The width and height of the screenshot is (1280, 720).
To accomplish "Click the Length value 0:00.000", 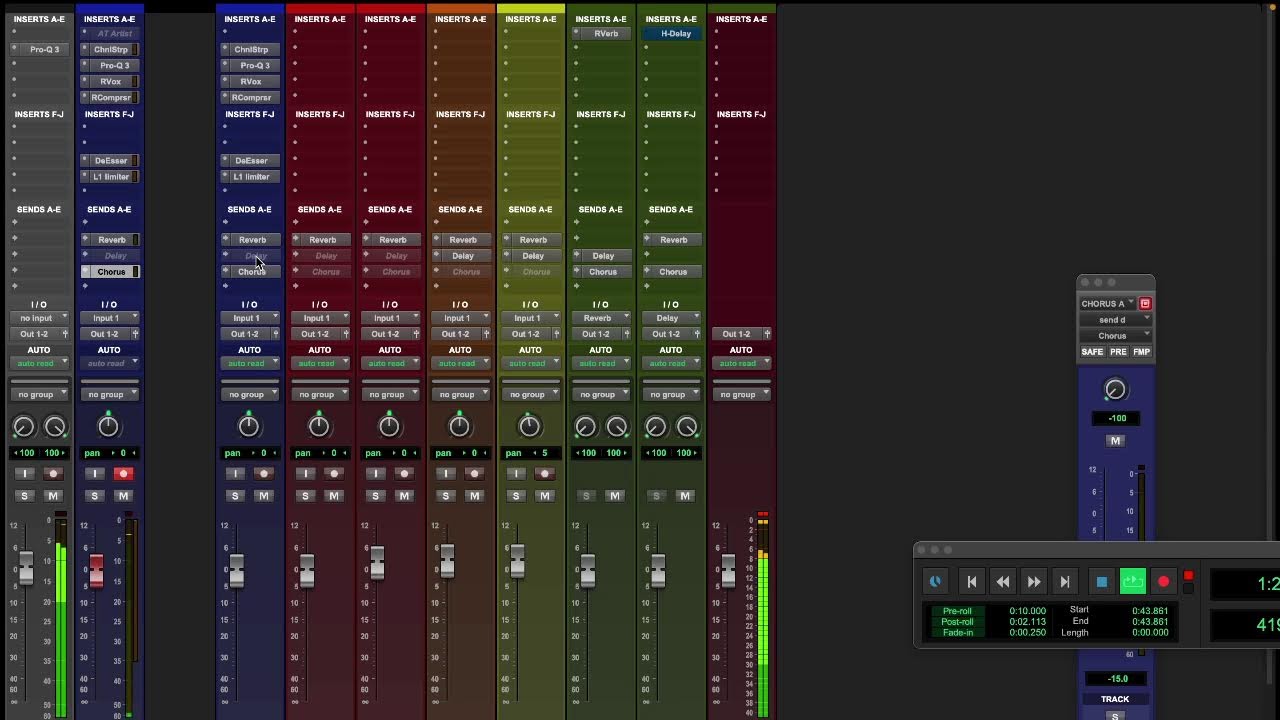I will point(1150,633).
